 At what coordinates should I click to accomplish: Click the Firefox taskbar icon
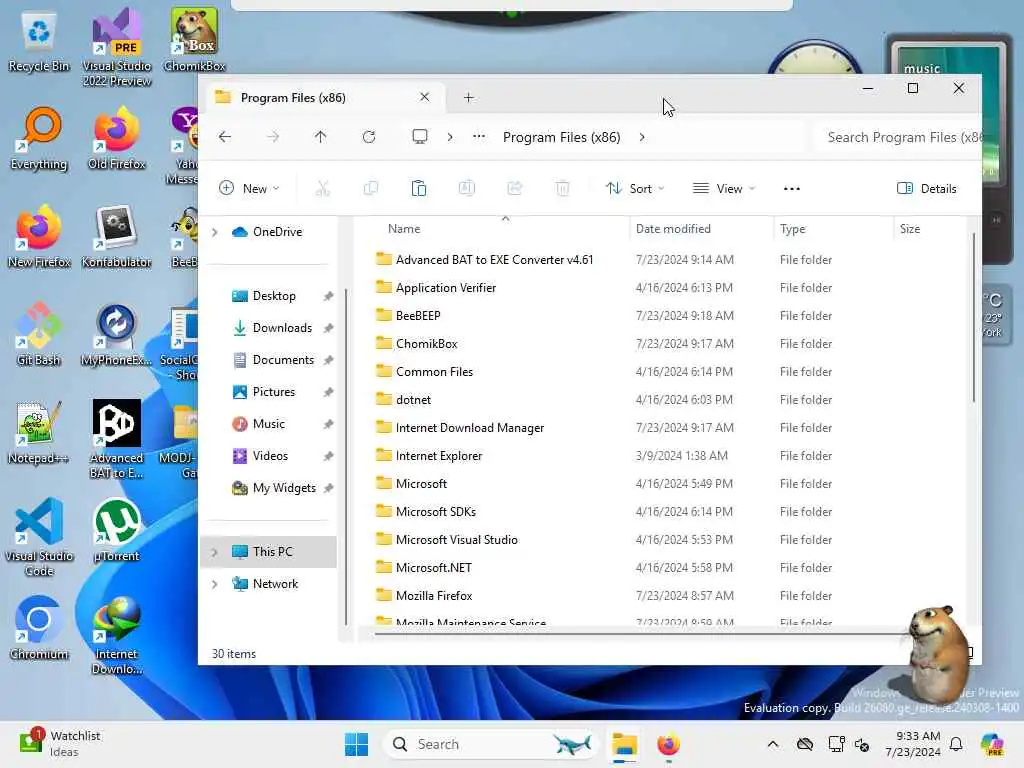point(668,744)
